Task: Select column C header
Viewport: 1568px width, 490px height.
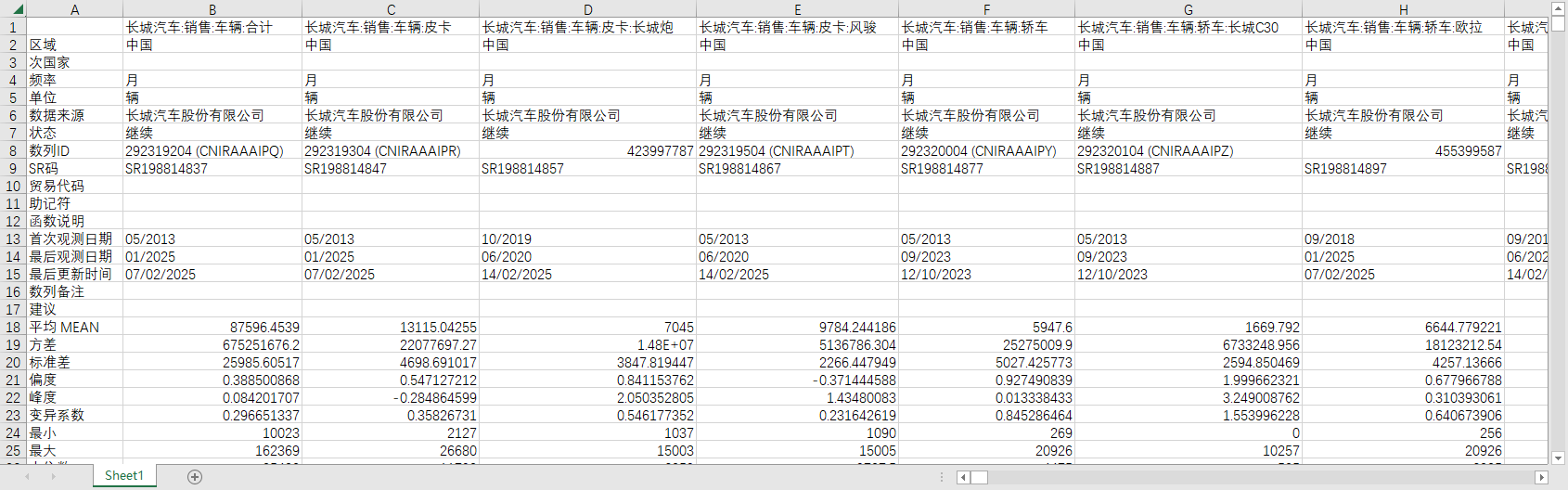Action: [391, 9]
